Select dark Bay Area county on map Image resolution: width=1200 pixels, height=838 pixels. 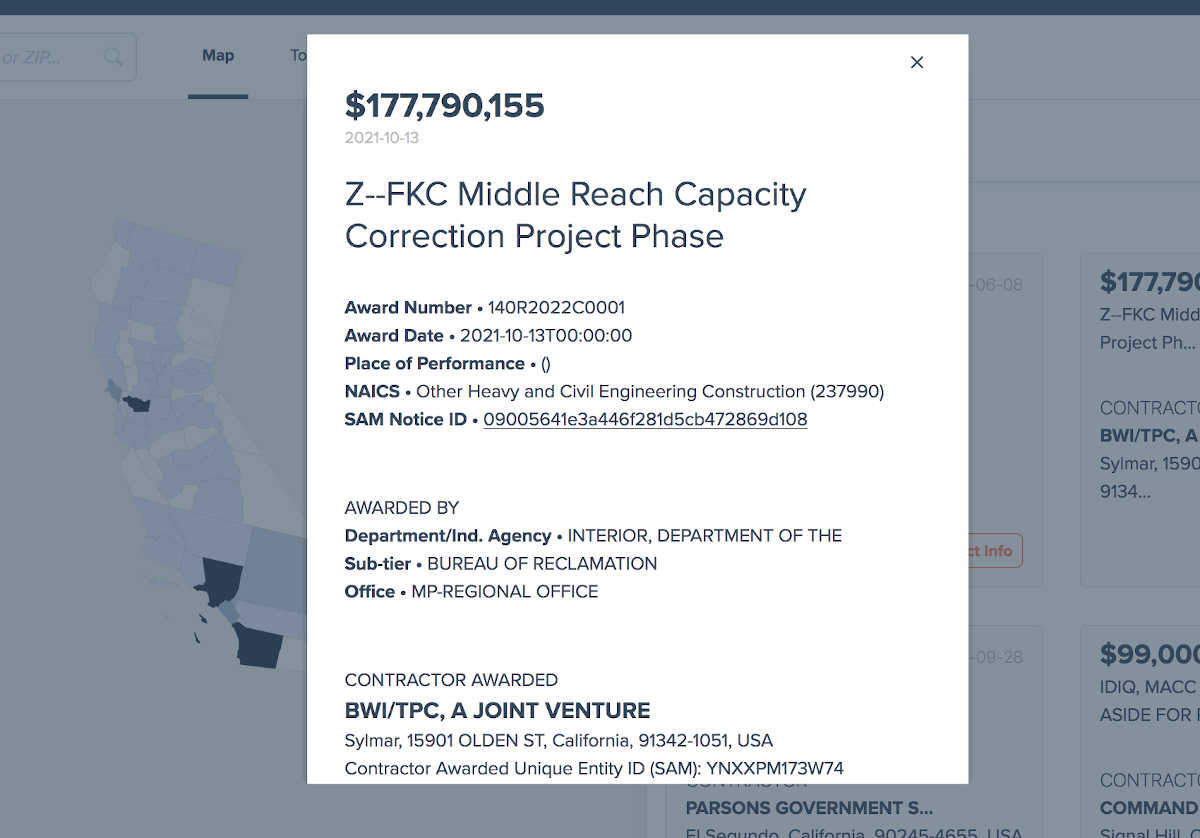tap(136, 403)
